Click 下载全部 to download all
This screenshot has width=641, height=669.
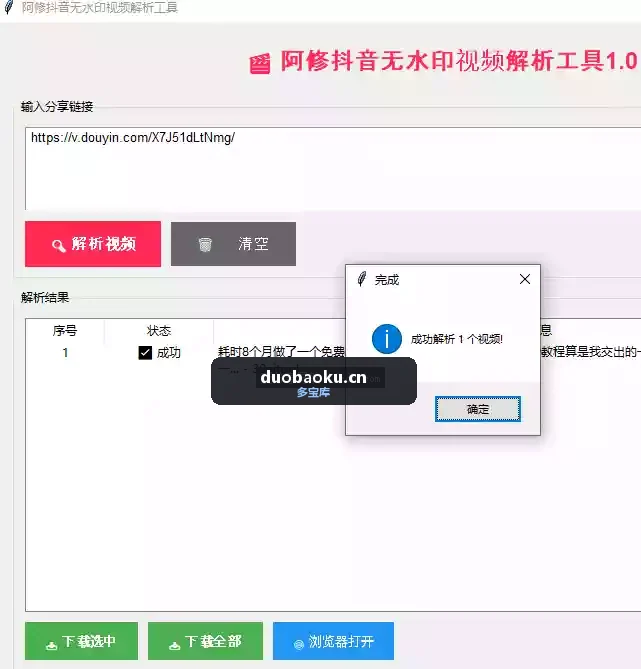[205, 641]
